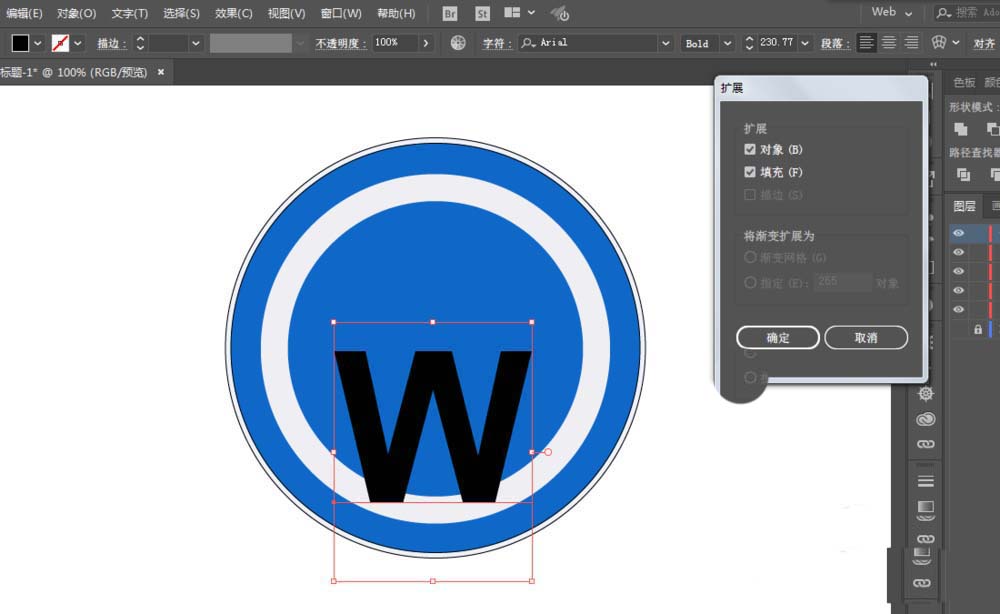Click the center-align paragraph icon
1000x614 pixels.
pos(888,43)
